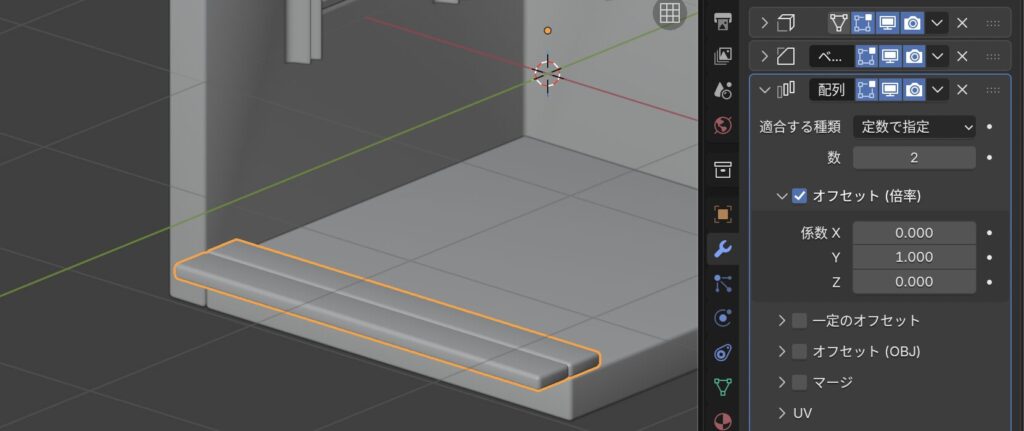Select the Modifiers wrench tab icon
The image size is (1024, 431).
723,248
